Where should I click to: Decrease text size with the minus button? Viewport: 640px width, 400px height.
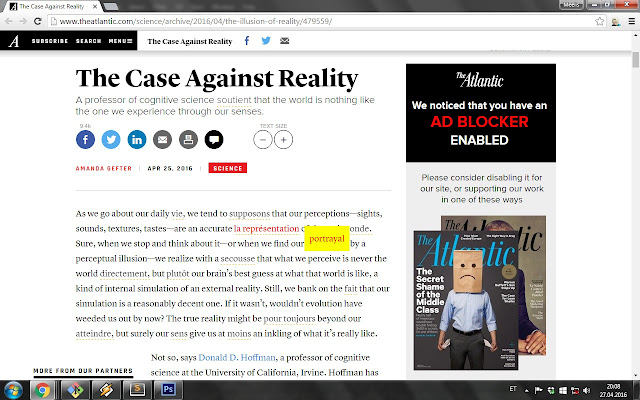coord(262,140)
